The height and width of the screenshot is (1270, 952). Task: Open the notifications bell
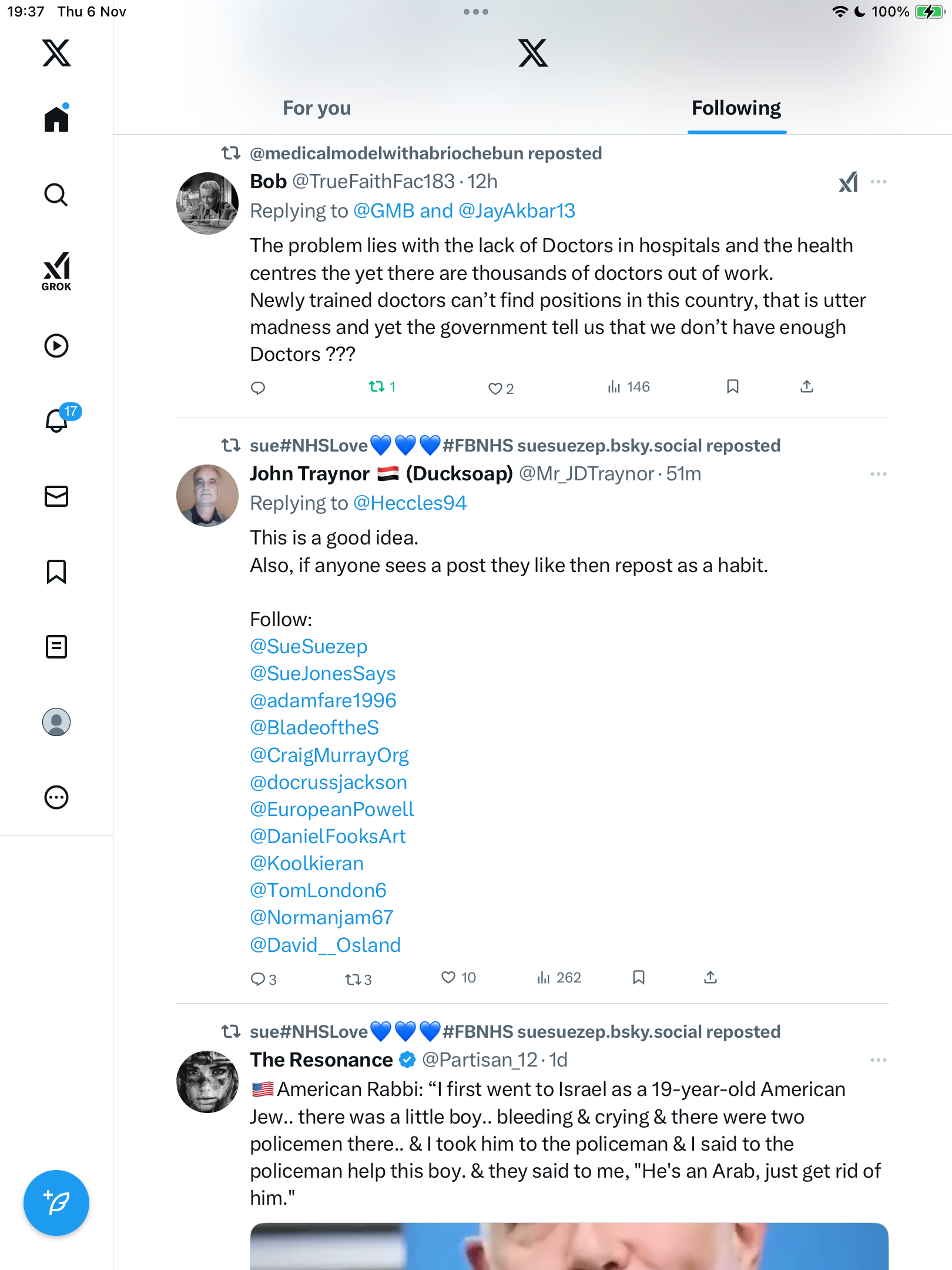(57, 420)
